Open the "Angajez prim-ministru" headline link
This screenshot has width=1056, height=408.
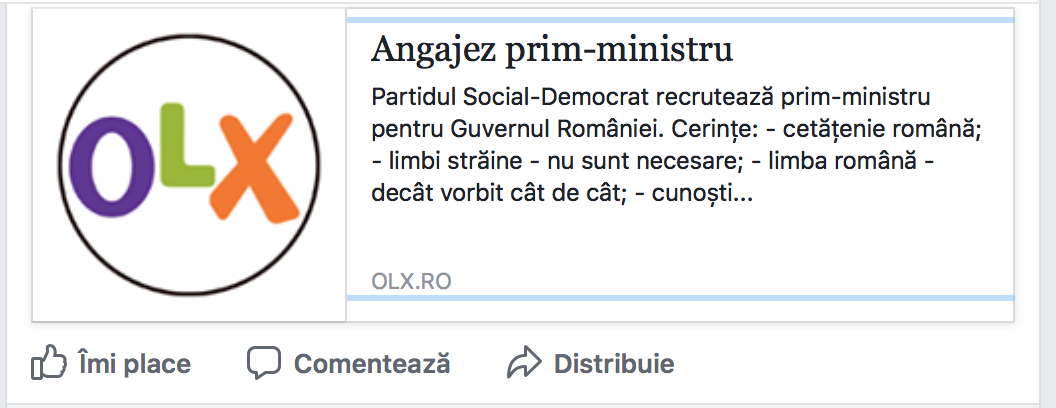(552, 49)
